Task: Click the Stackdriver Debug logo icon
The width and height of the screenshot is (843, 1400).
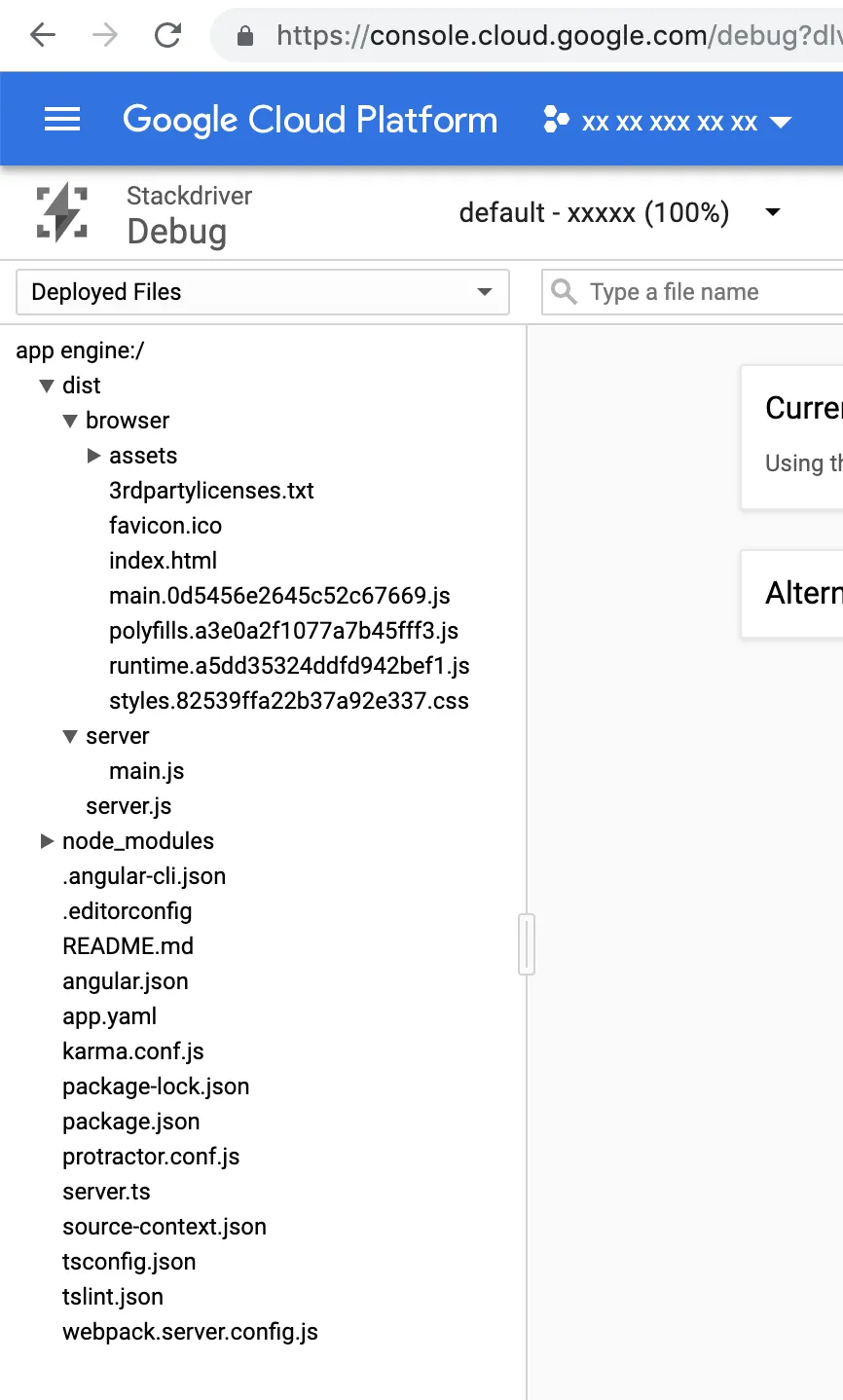Action: click(62, 212)
